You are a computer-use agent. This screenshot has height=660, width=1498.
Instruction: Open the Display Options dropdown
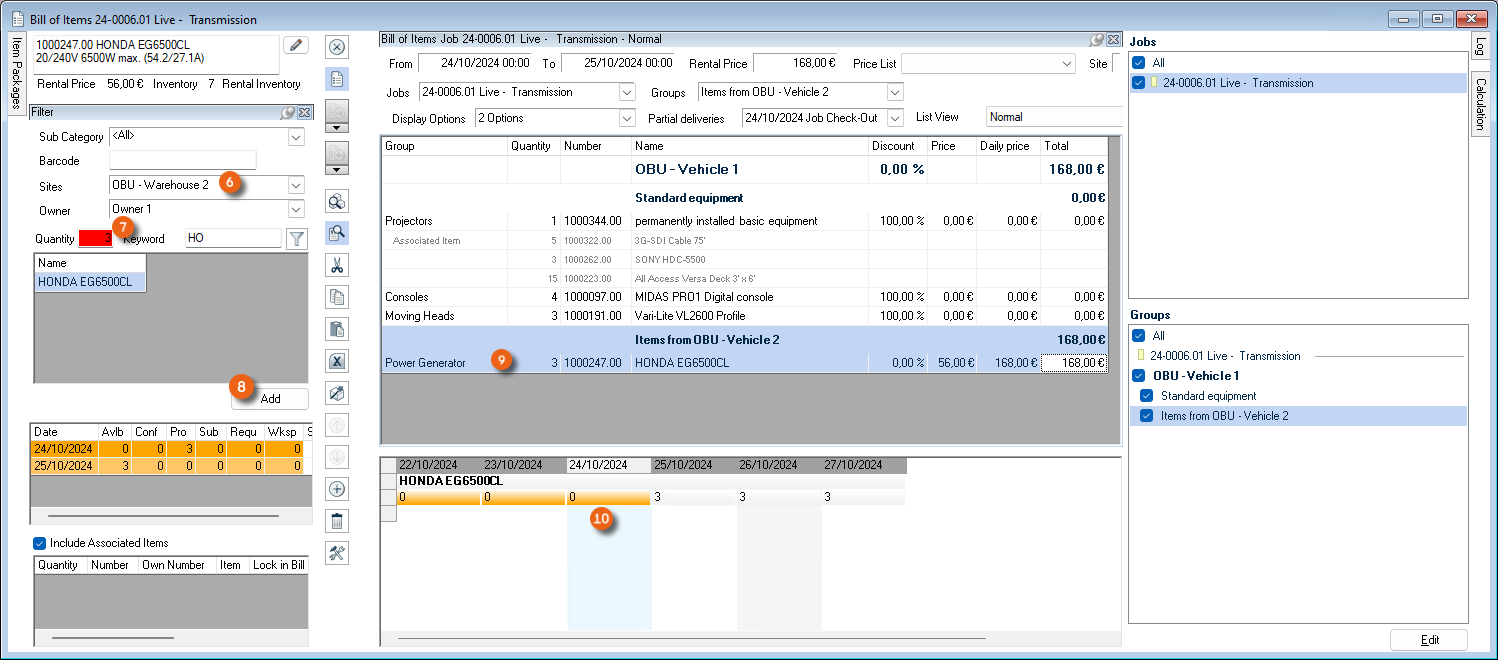coord(627,118)
